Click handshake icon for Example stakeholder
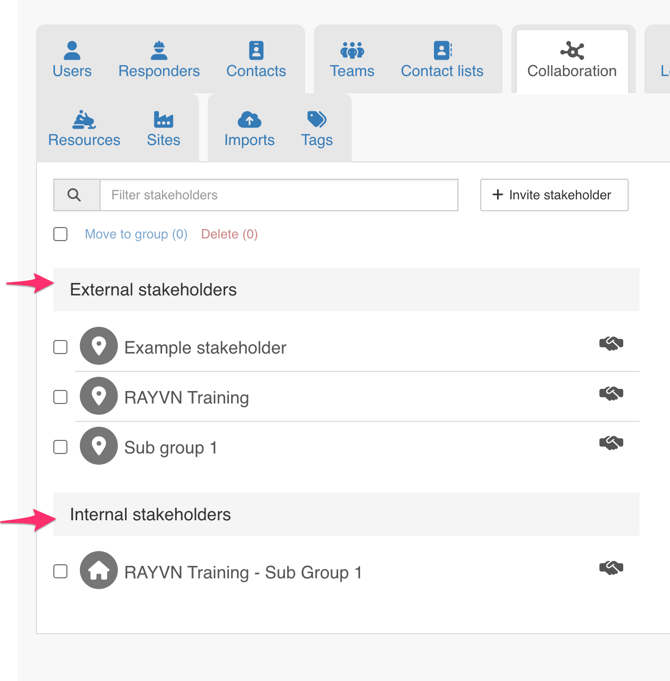The image size is (670, 681). (611, 344)
